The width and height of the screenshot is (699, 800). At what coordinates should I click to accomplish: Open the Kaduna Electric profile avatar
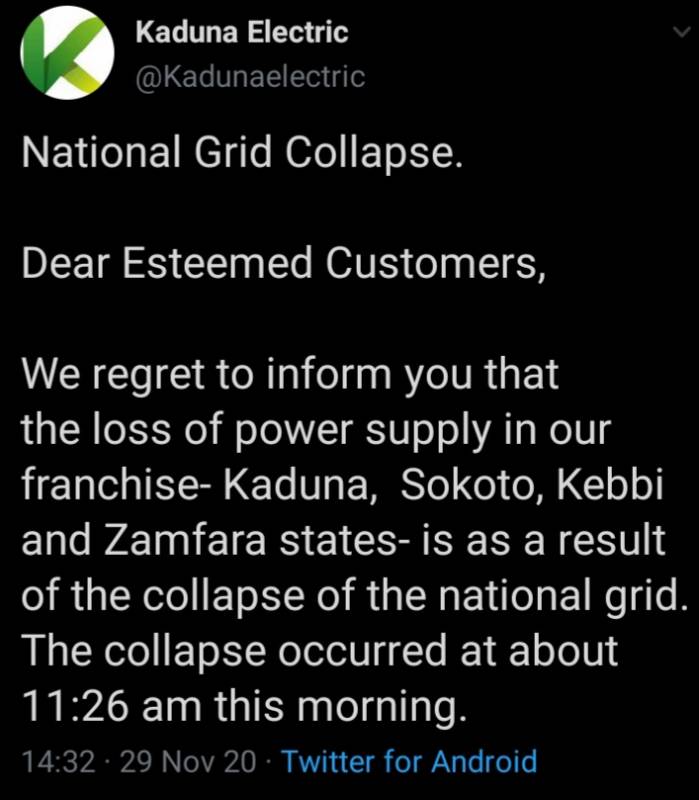67,53
